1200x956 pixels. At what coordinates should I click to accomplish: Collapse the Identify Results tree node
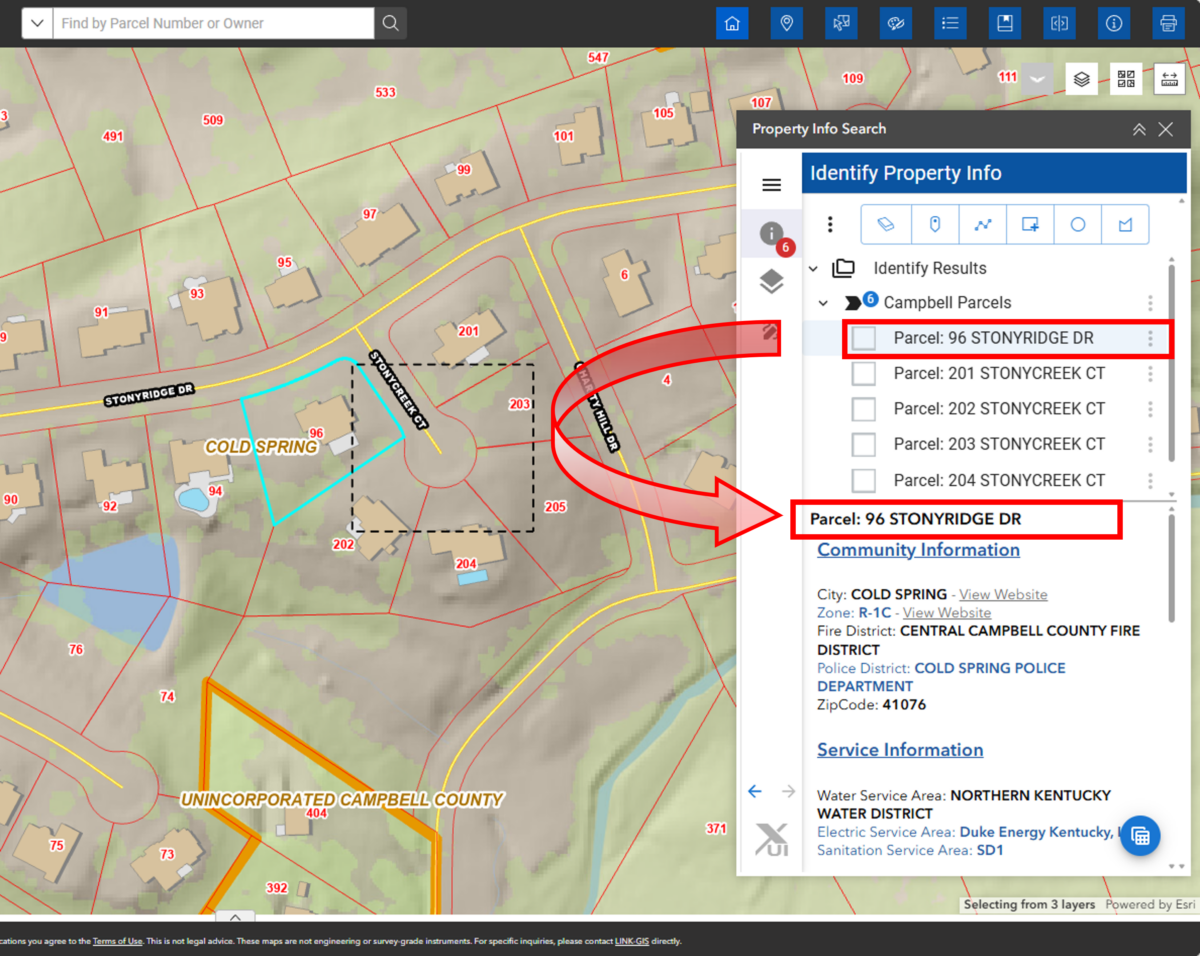click(813, 268)
